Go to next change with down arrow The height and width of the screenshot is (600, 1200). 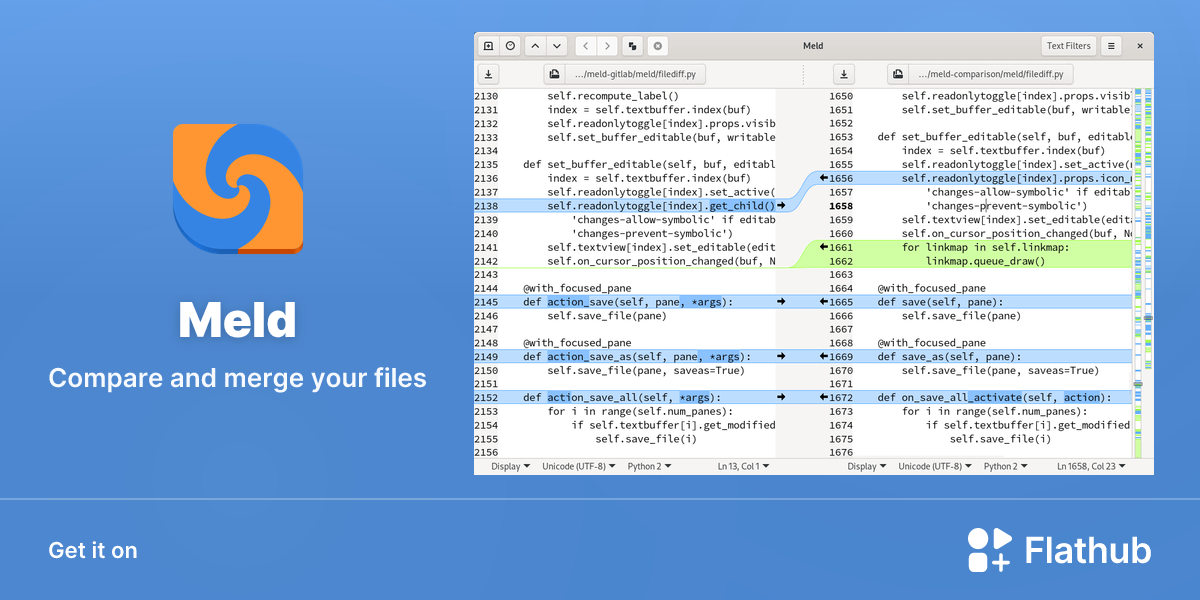[557, 46]
